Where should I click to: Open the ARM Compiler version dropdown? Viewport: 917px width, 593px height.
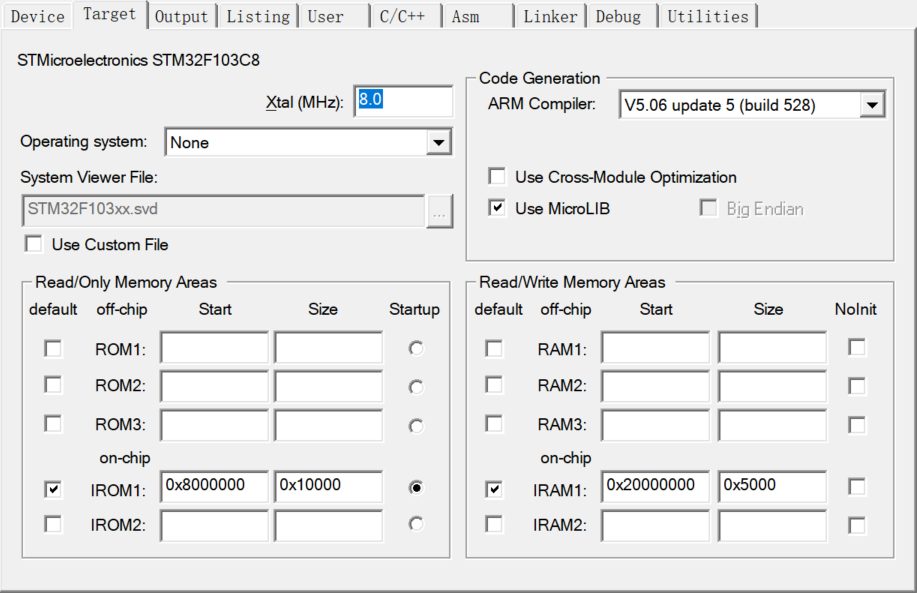coord(752,105)
